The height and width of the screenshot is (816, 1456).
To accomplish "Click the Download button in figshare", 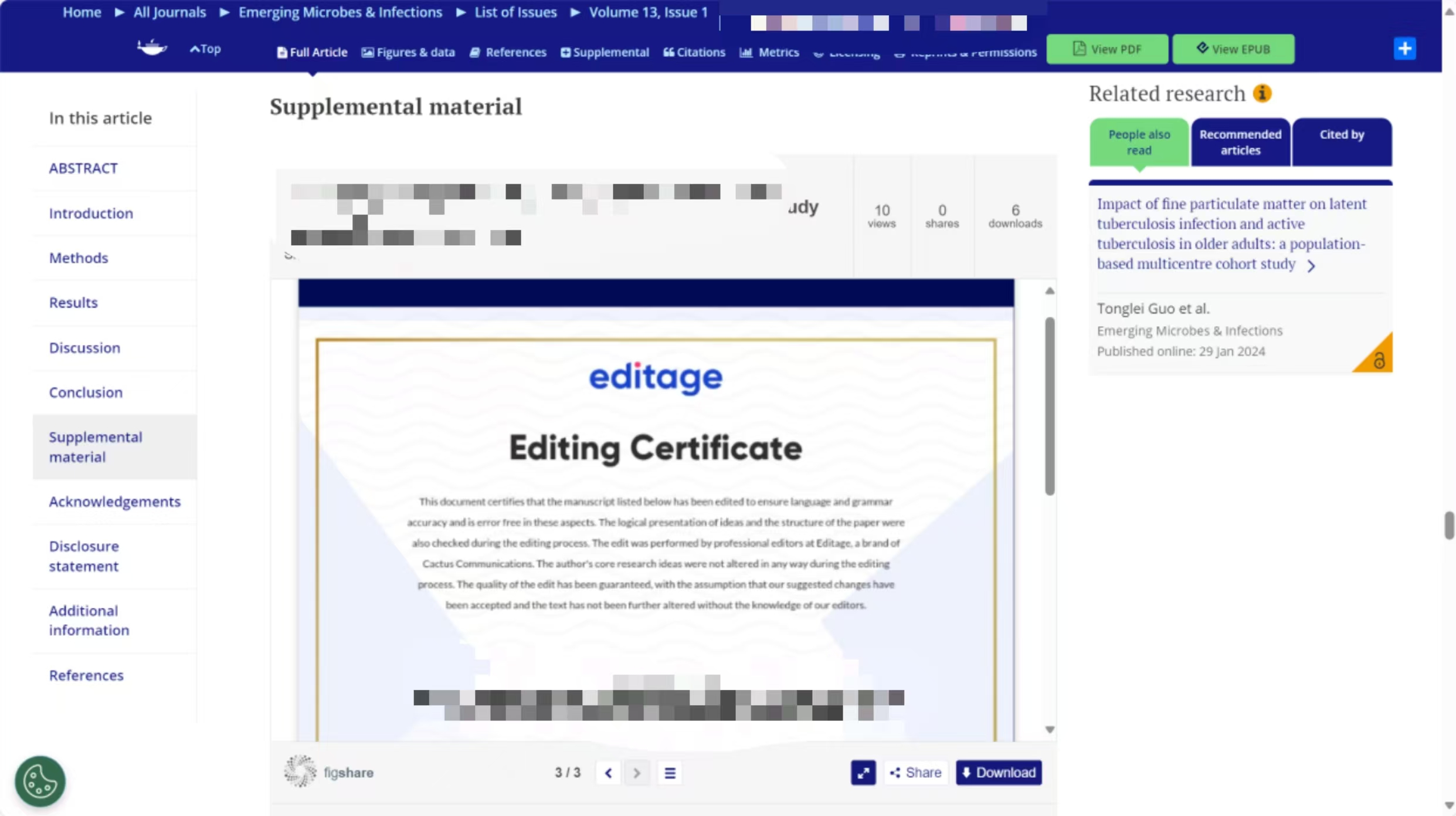I will coord(997,772).
